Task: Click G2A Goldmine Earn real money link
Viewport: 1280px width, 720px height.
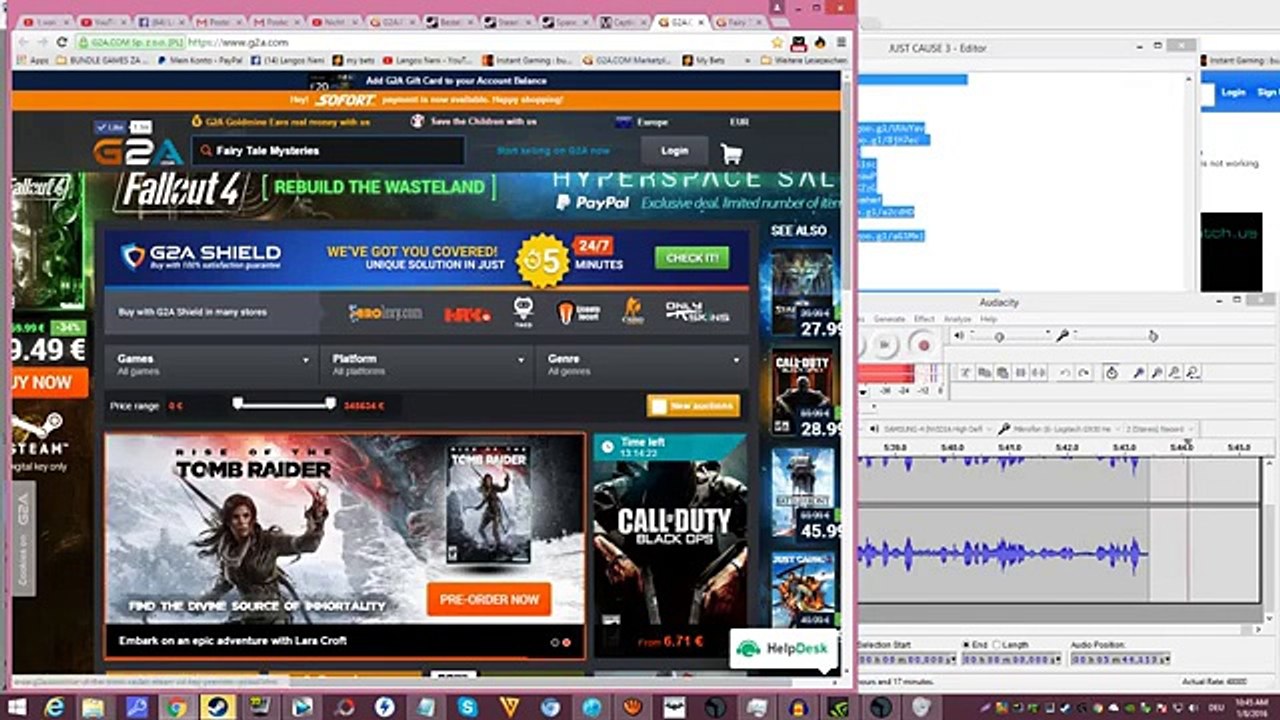Action: [281, 122]
